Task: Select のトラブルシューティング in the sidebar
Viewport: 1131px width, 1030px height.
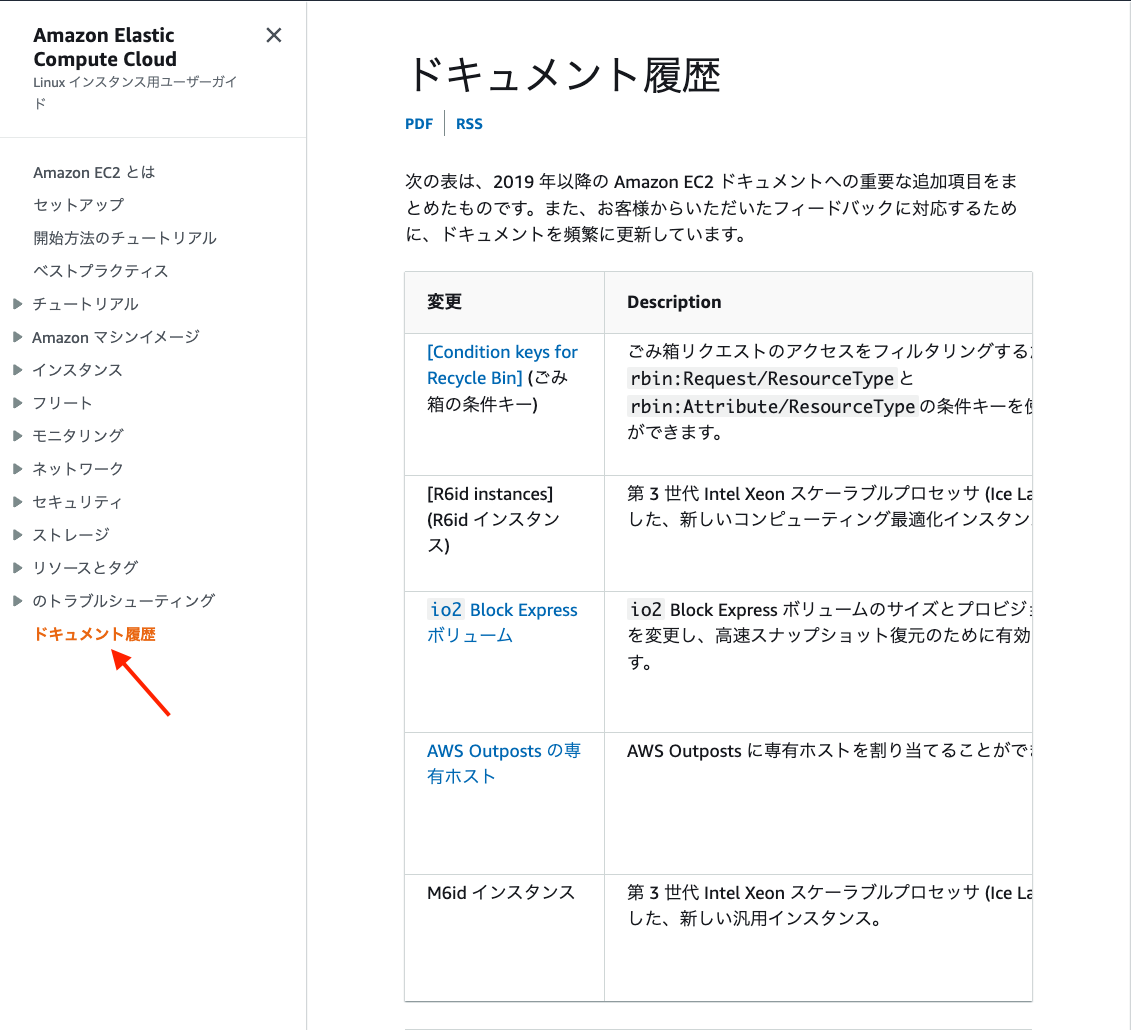Action: pos(124,601)
